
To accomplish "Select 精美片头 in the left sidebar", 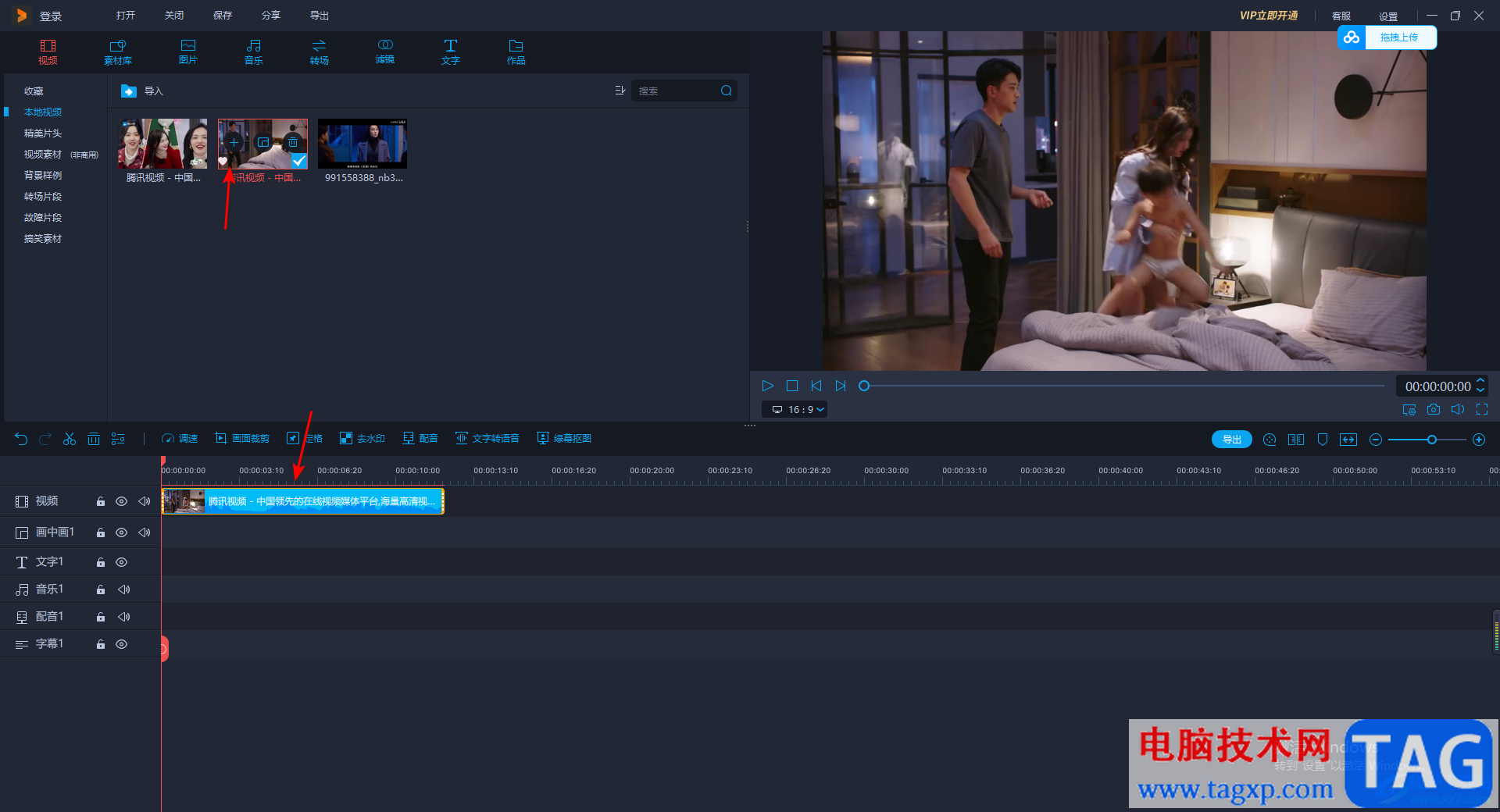I will pyautogui.click(x=43, y=134).
